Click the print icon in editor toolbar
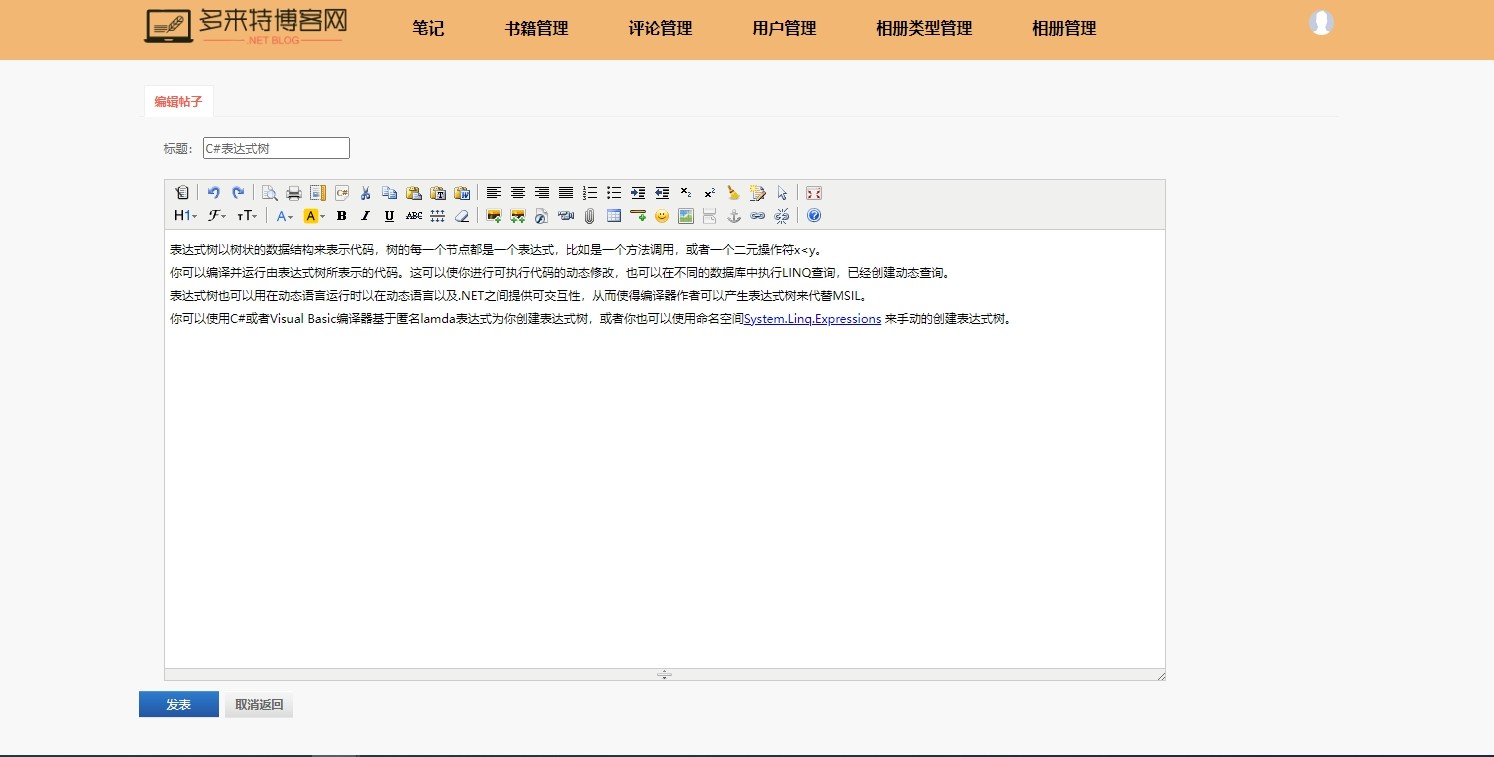 (294, 193)
